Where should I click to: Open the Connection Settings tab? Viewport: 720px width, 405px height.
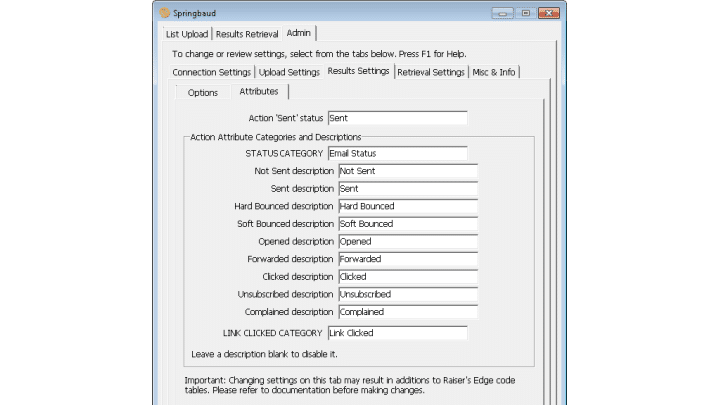pos(212,72)
